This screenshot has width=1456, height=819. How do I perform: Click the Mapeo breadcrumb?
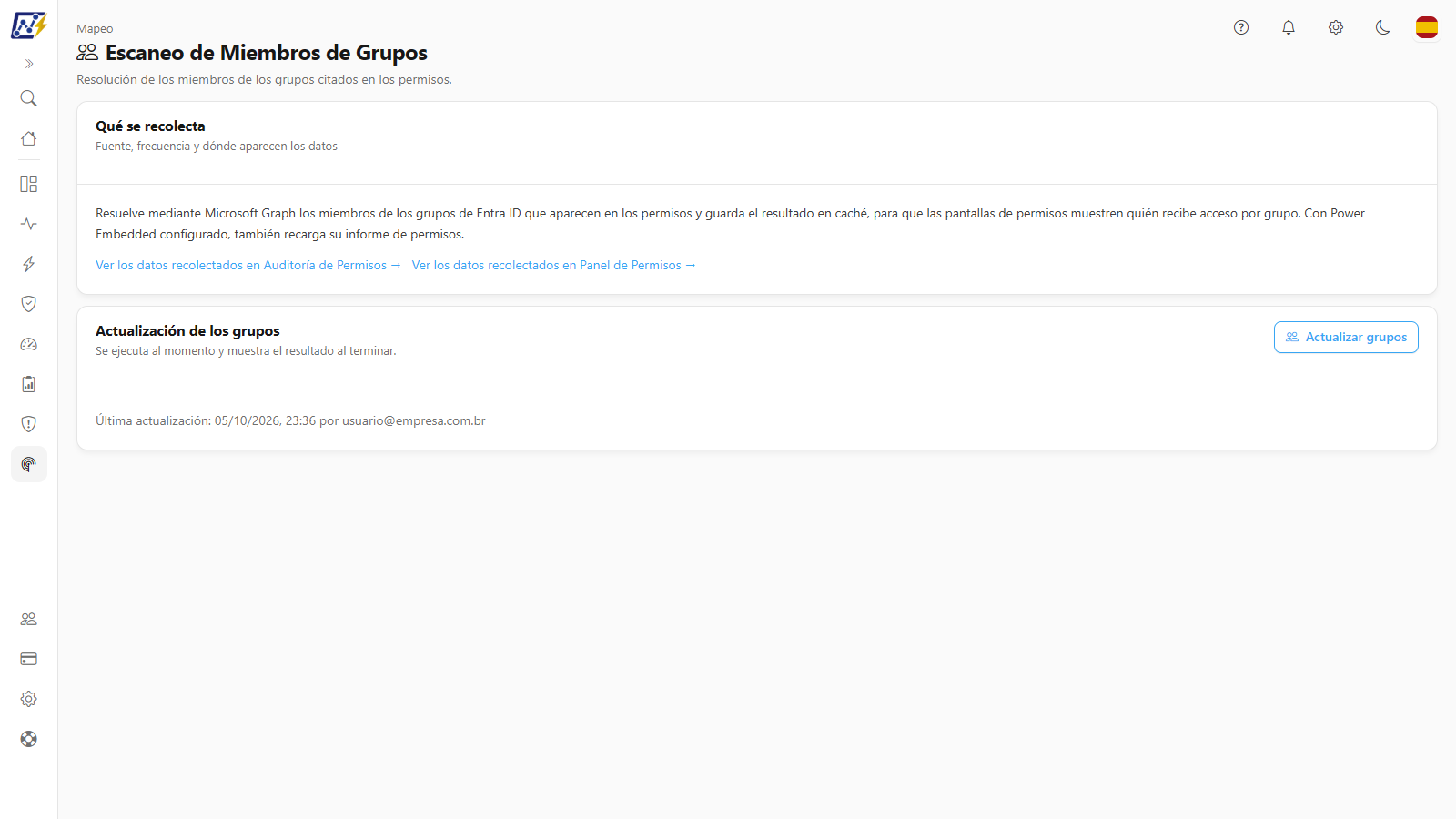[95, 29]
